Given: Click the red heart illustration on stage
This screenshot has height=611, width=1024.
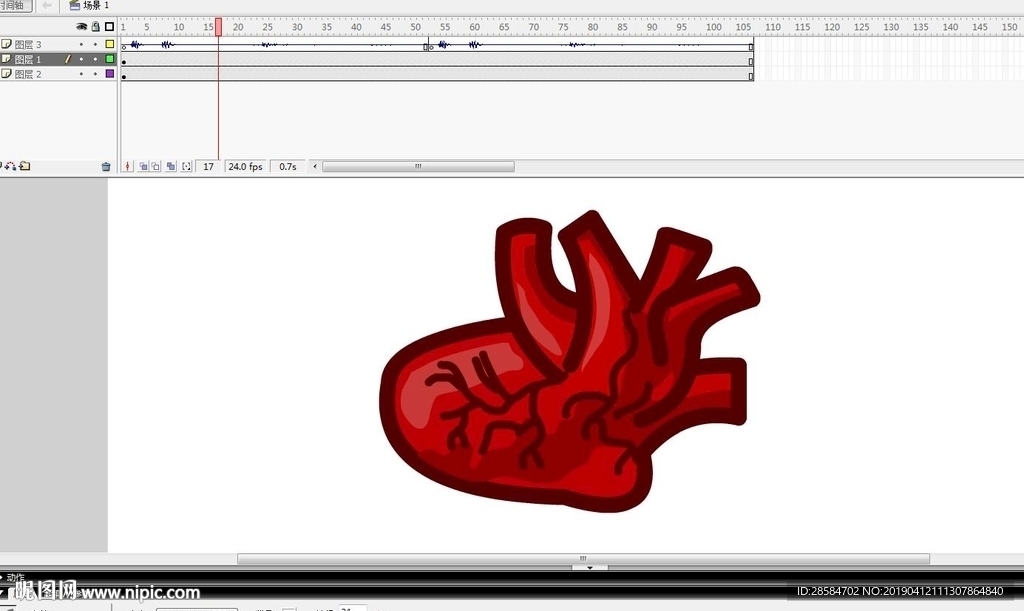Looking at the screenshot, I should [569, 362].
